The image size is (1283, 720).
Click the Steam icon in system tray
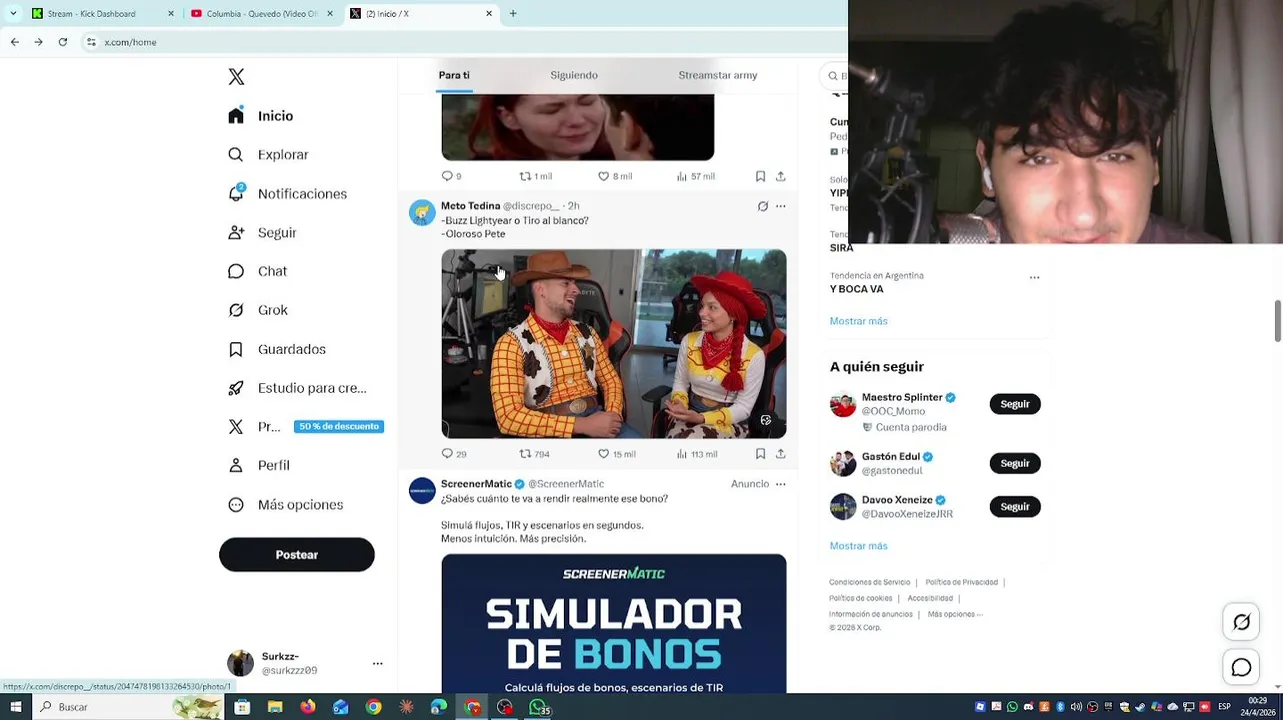1140,707
